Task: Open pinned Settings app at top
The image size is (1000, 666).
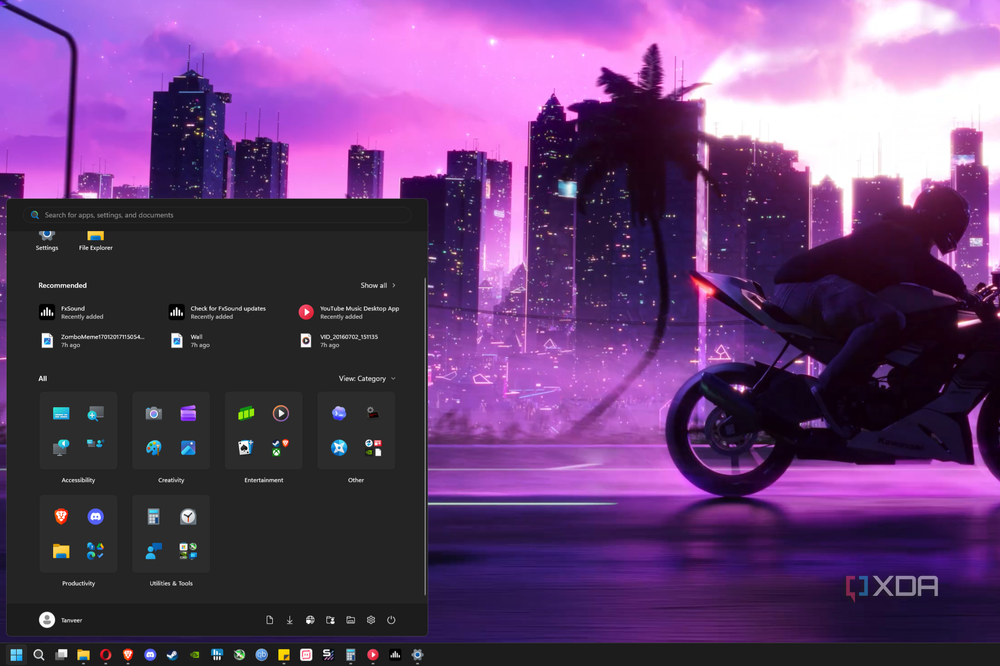Action: click(x=47, y=239)
